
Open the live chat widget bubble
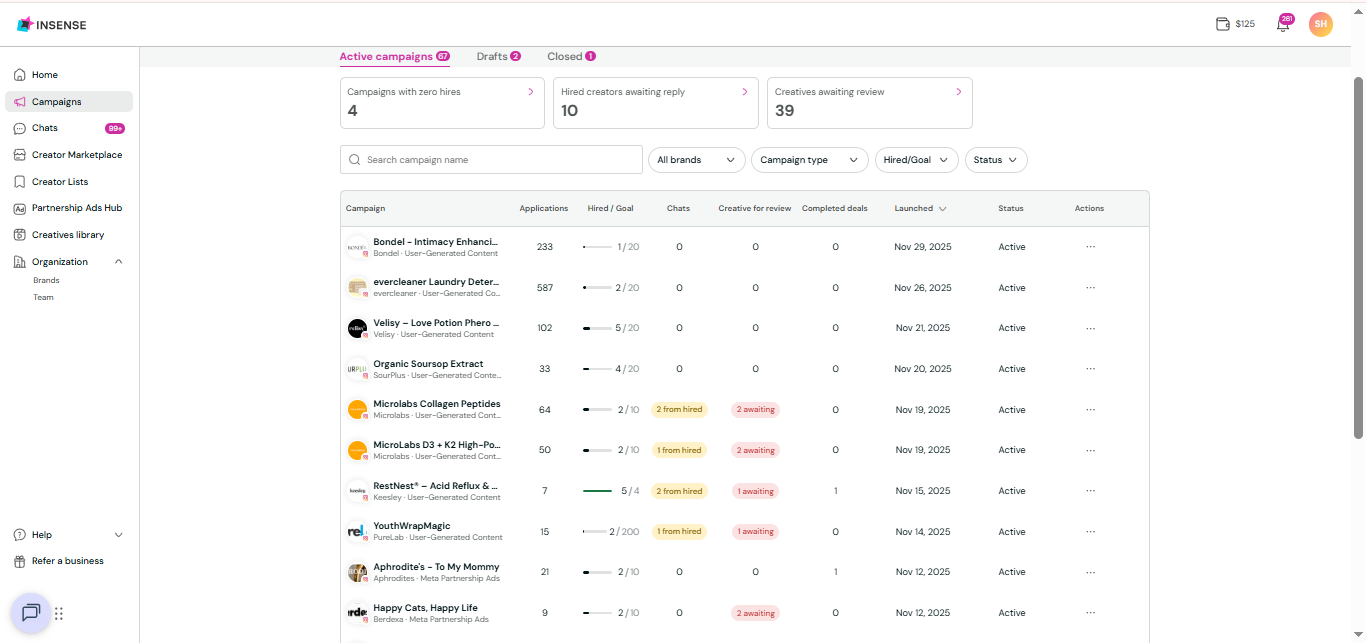(x=31, y=613)
